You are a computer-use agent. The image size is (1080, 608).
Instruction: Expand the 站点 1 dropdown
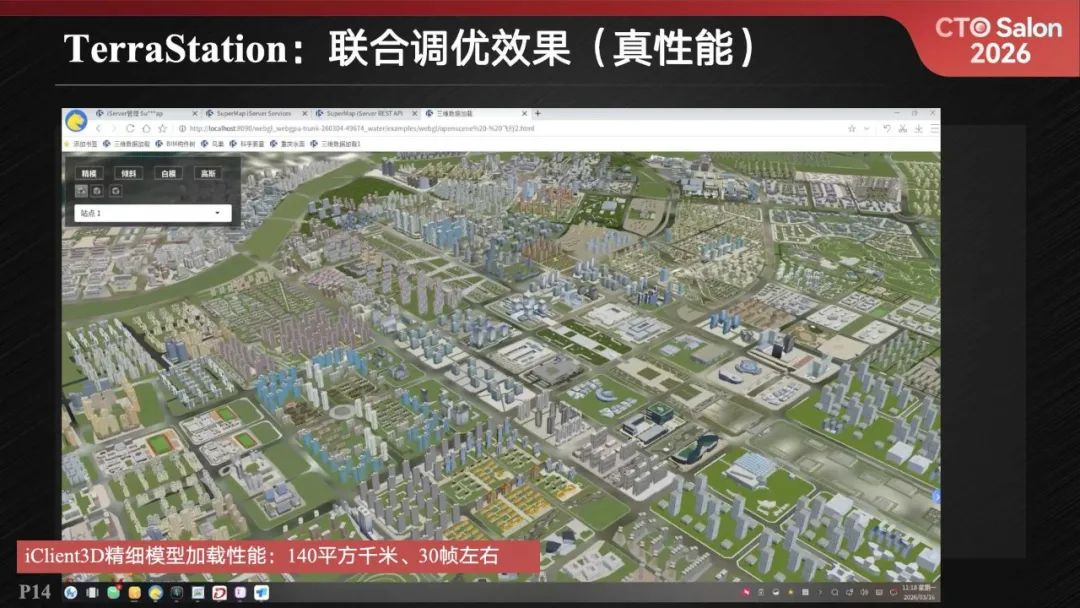pyautogui.click(x=217, y=211)
